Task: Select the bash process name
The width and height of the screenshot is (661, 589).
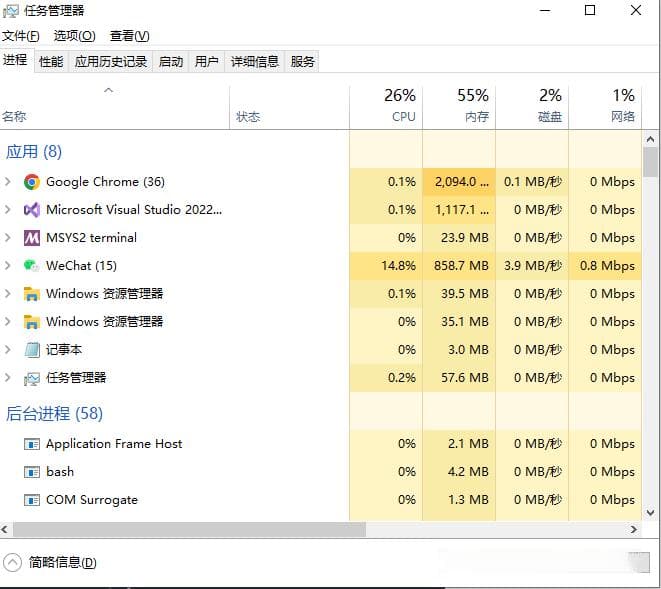Action: click(x=60, y=472)
